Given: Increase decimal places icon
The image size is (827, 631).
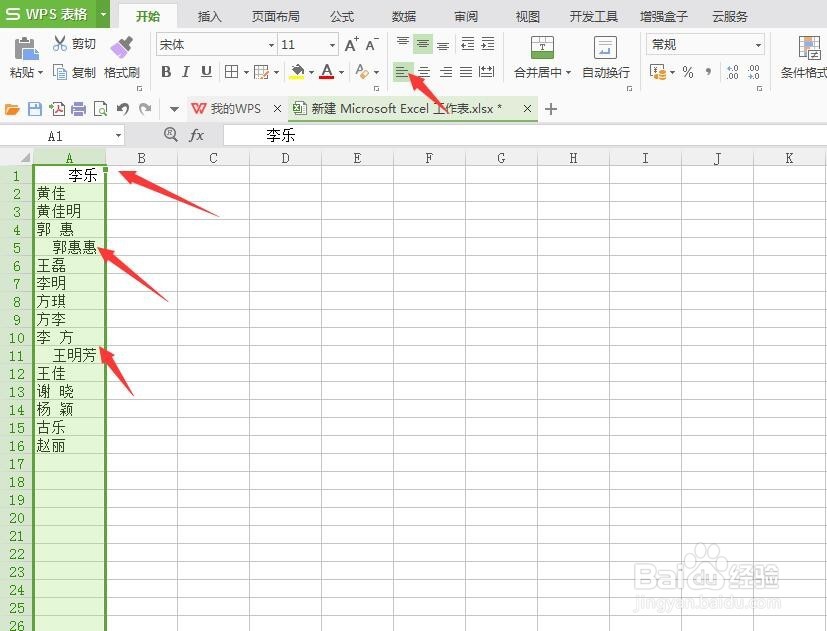Looking at the screenshot, I should point(733,72).
